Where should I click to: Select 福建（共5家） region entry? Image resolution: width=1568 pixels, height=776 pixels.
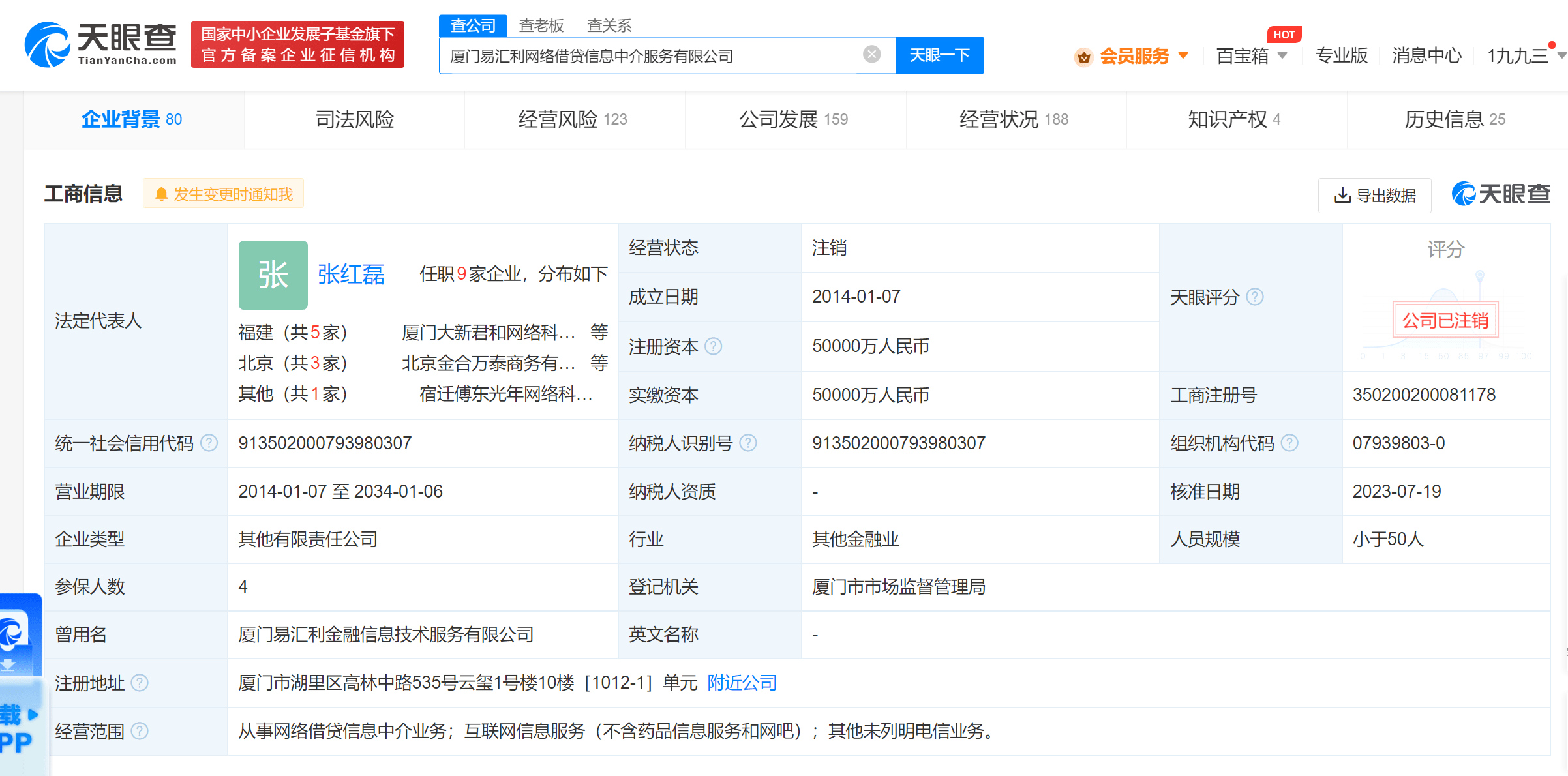(293, 333)
